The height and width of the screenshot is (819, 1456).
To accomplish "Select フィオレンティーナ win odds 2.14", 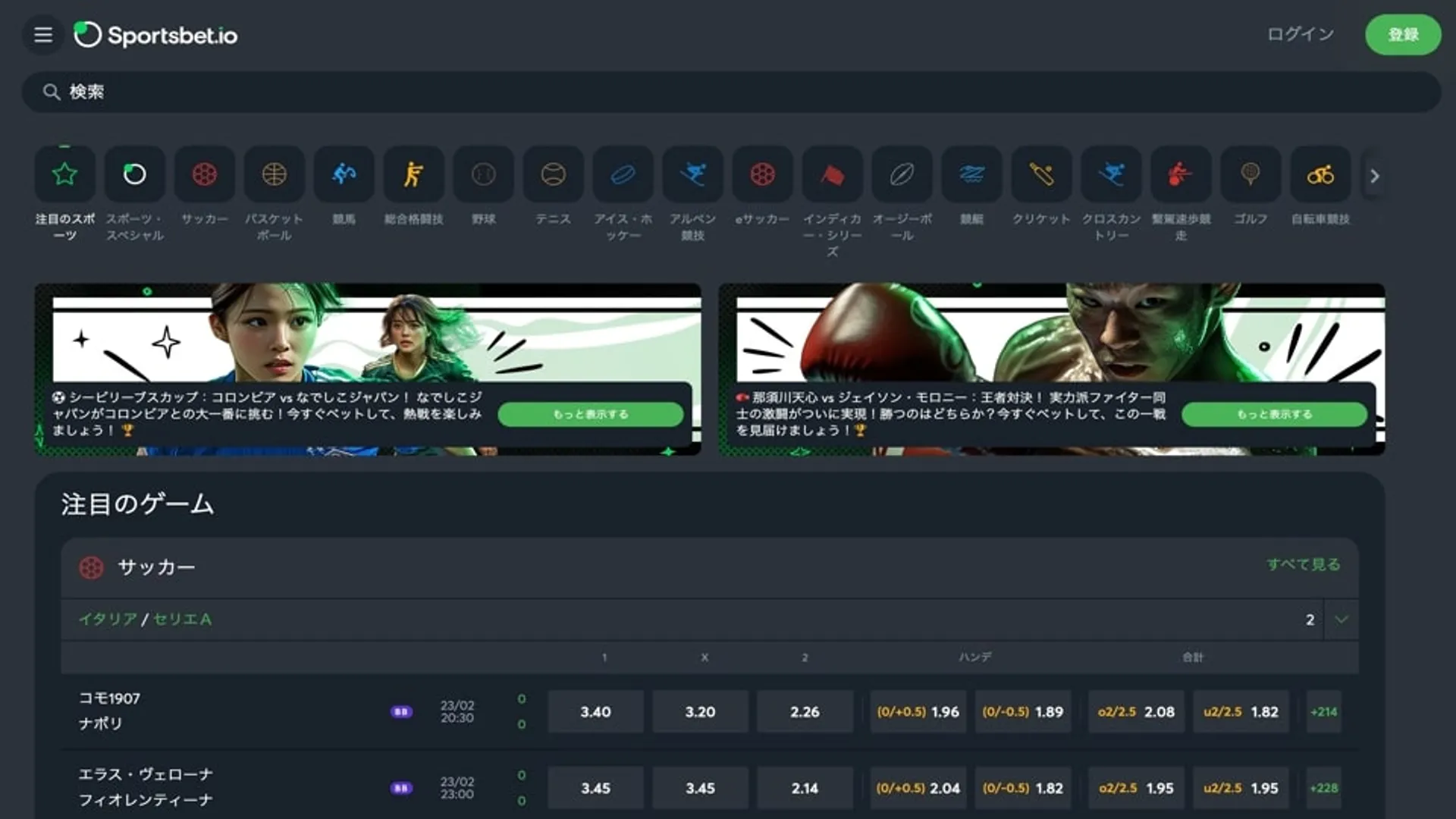I will 805,788.
